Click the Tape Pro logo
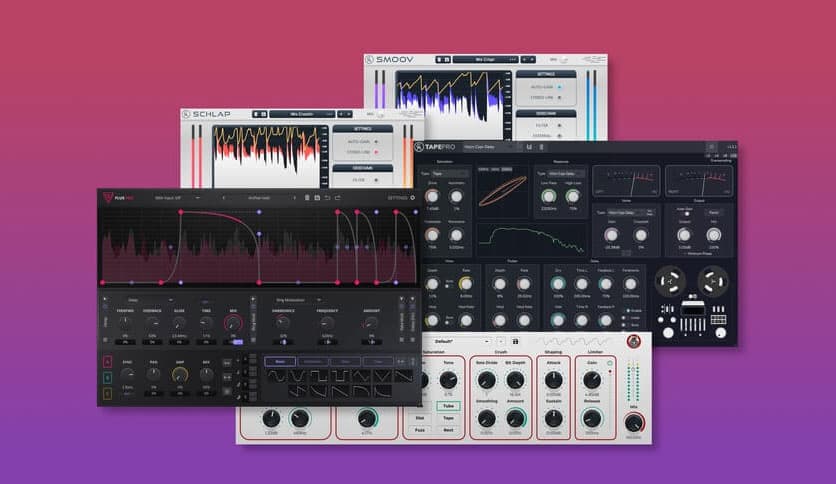 tap(419, 147)
